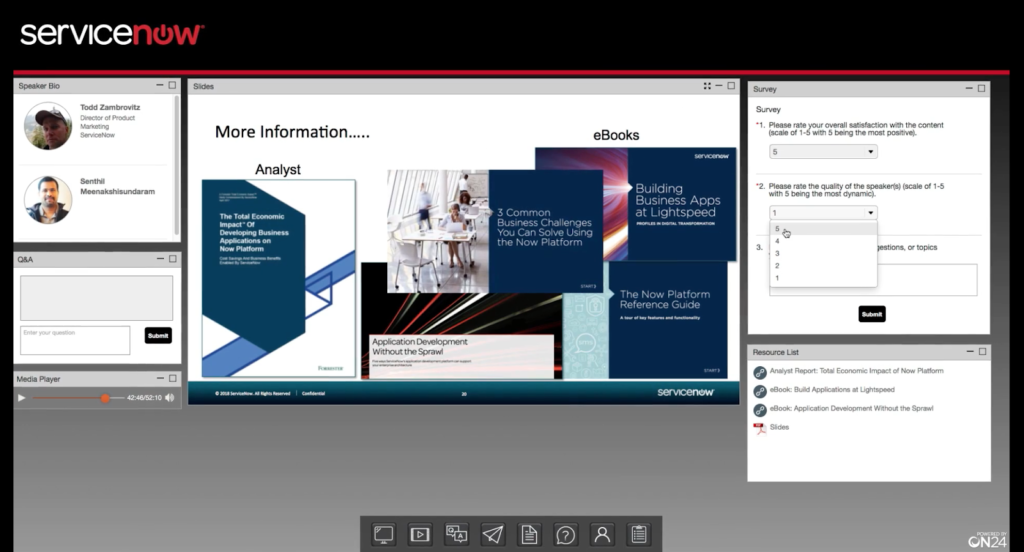
Task: Click Building Business Apps at Lightspeed cover
Action: [x=635, y=204]
